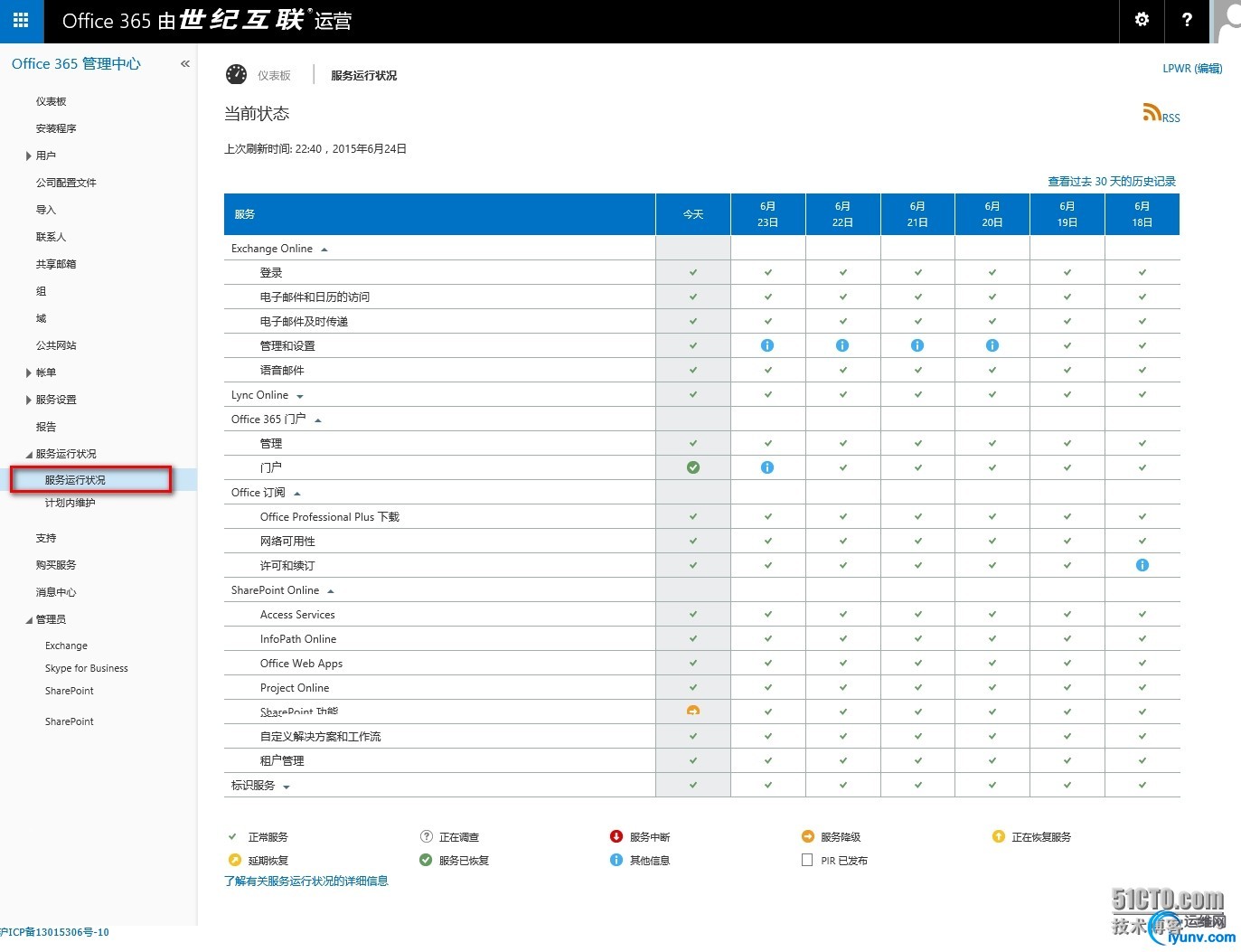Click the 服务中断 red legend icon
This screenshot has height=952, width=1241.
tap(616, 836)
